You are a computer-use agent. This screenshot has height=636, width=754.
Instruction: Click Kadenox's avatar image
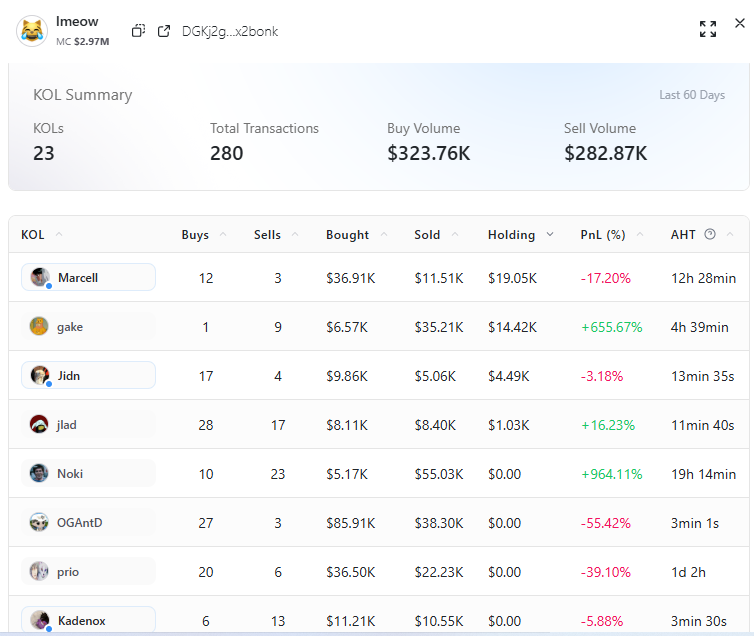(x=39, y=620)
